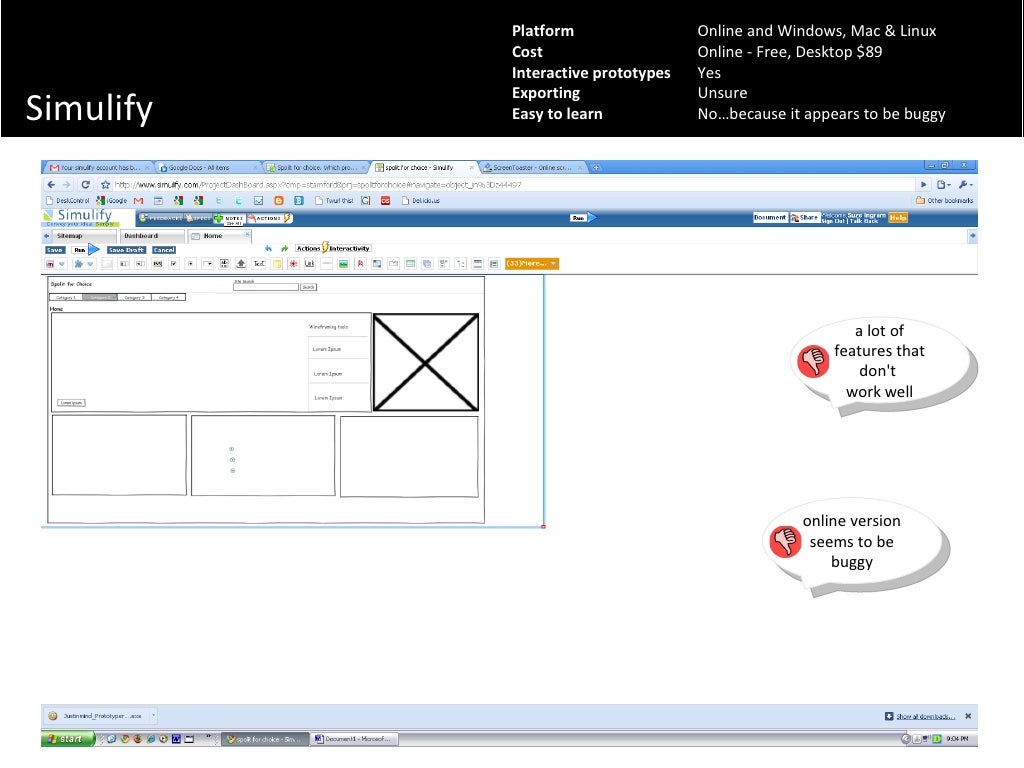Viewport: 1024px width, 768px height.
Task: Open Other bookmarks folder
Action: (944, 200)
